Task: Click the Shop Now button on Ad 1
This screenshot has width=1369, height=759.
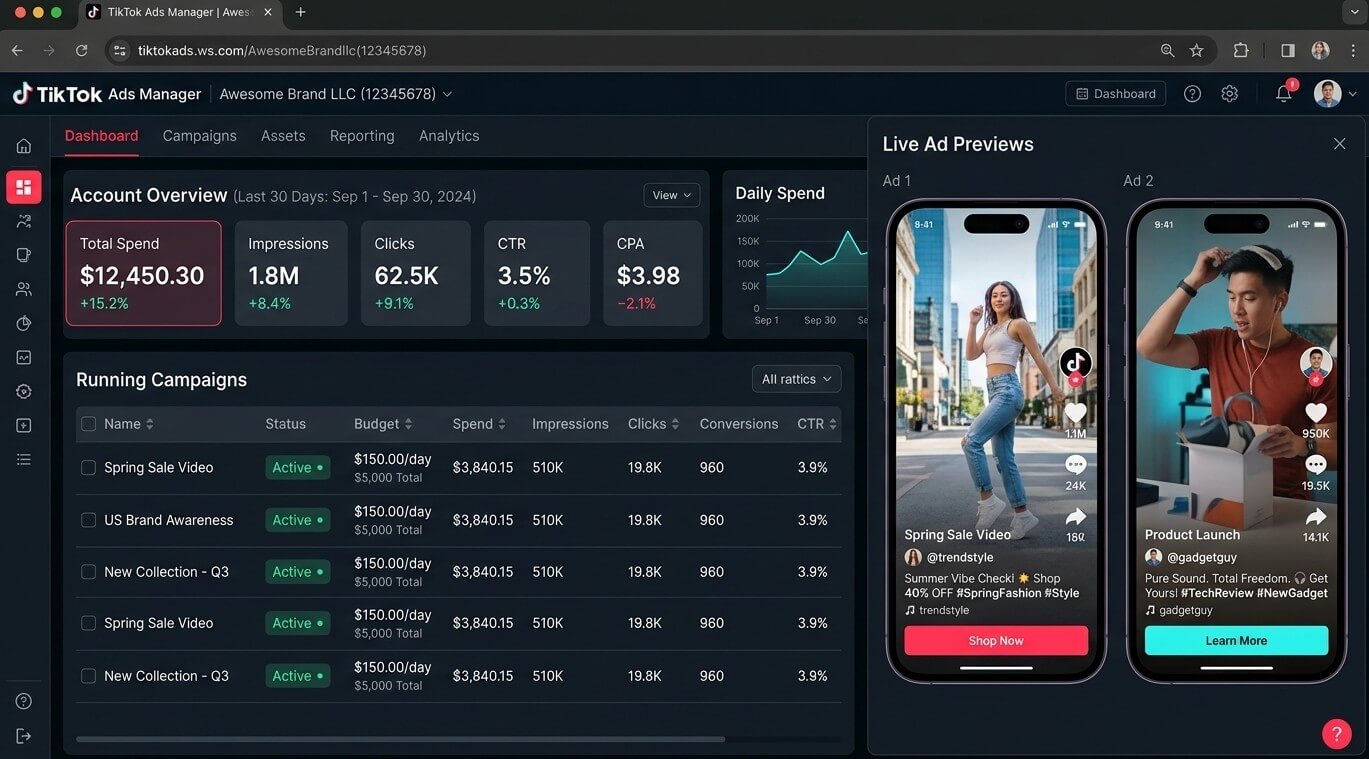Action: pos(996,641)
